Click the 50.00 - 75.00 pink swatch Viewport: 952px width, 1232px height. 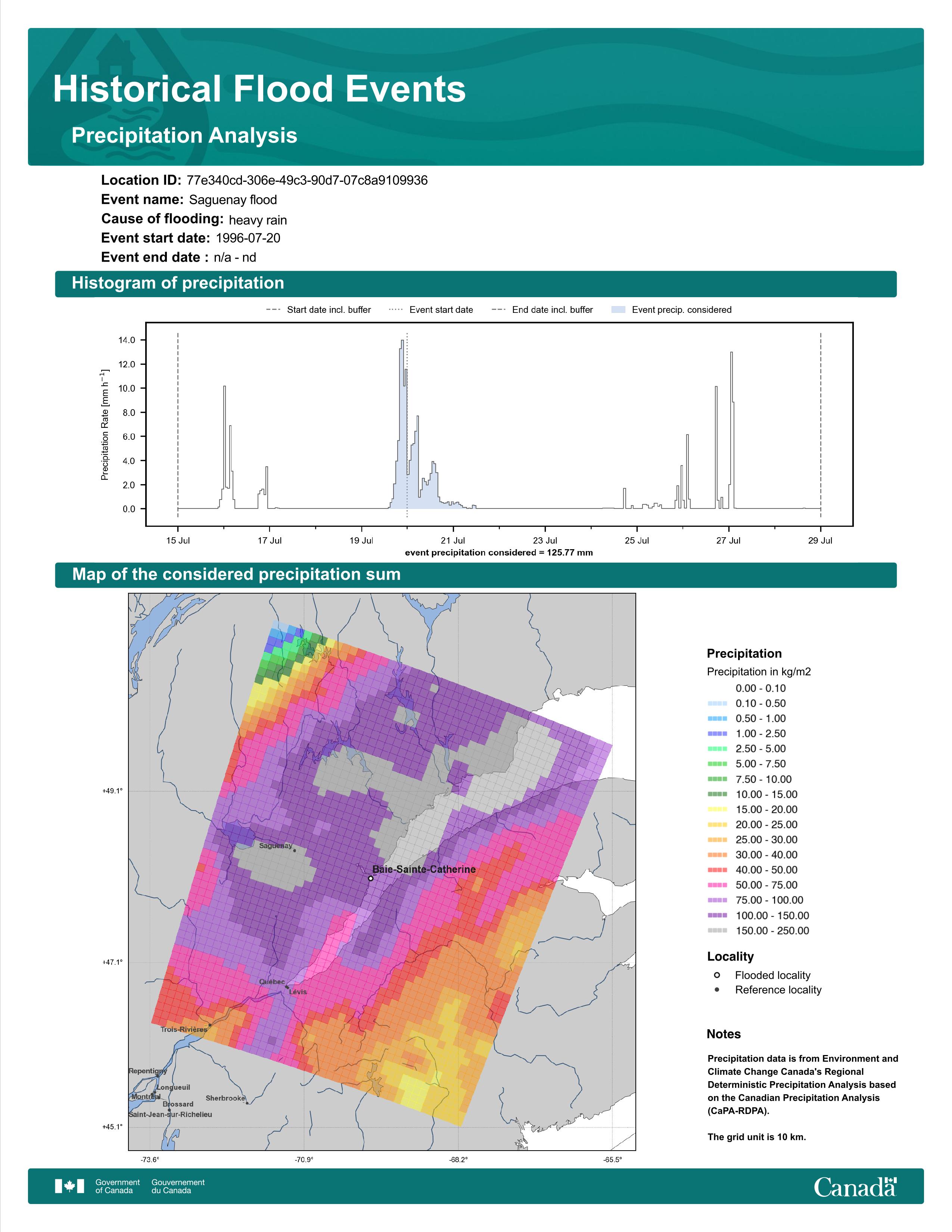[x=717, y=885]
